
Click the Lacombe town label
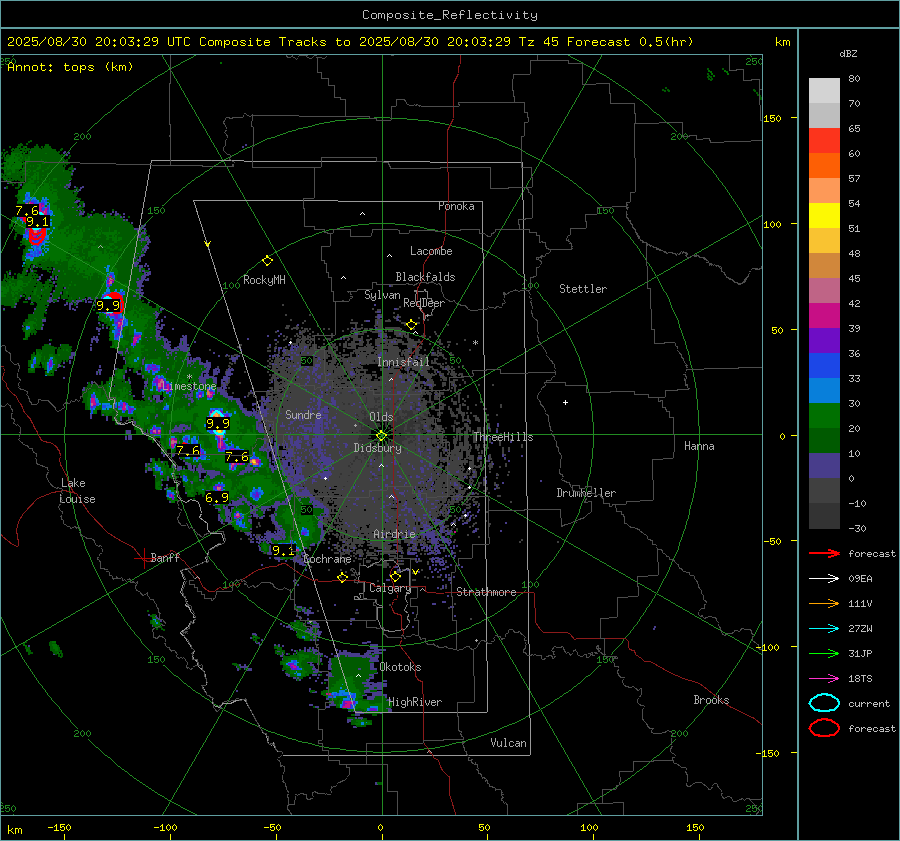(431, 251)
